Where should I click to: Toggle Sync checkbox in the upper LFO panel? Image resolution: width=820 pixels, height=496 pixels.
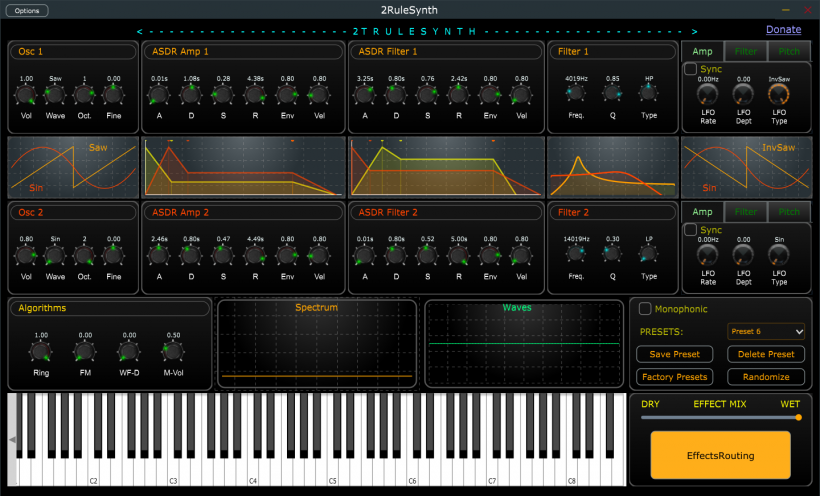click(x=690, y=69)
